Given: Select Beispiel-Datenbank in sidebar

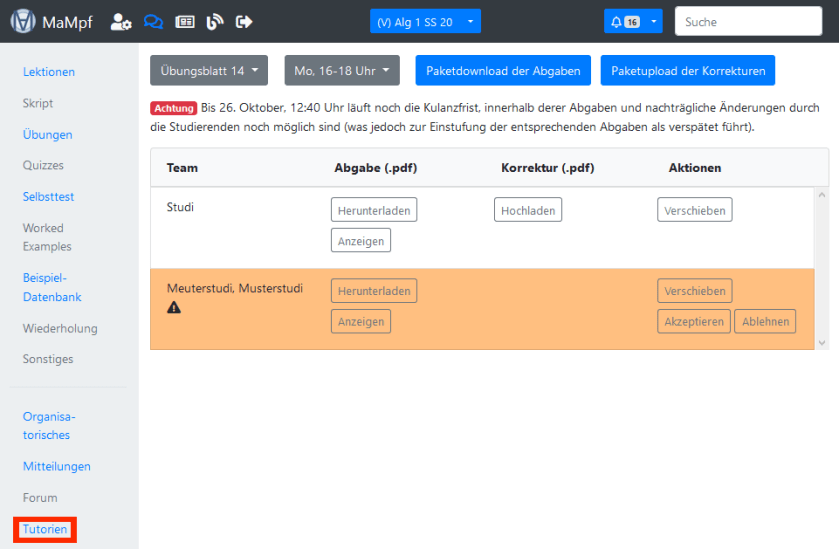Looking at the screenshot, I should 52,287.
